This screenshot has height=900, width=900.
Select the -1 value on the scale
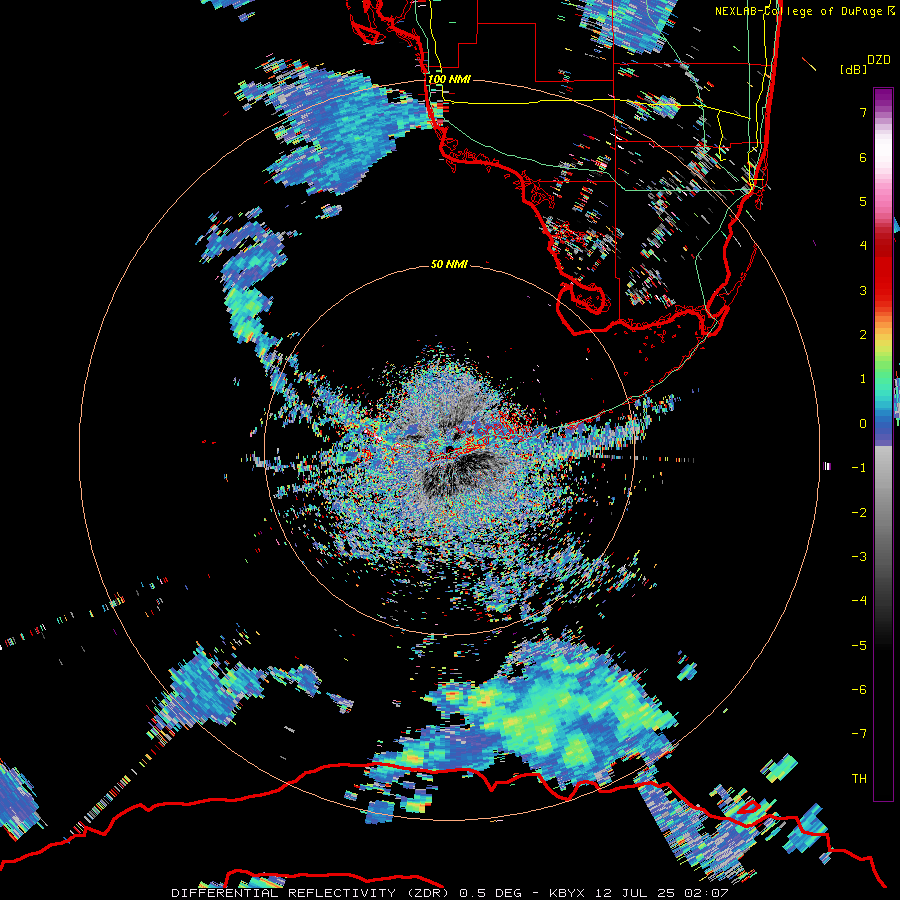coord(859,468)
